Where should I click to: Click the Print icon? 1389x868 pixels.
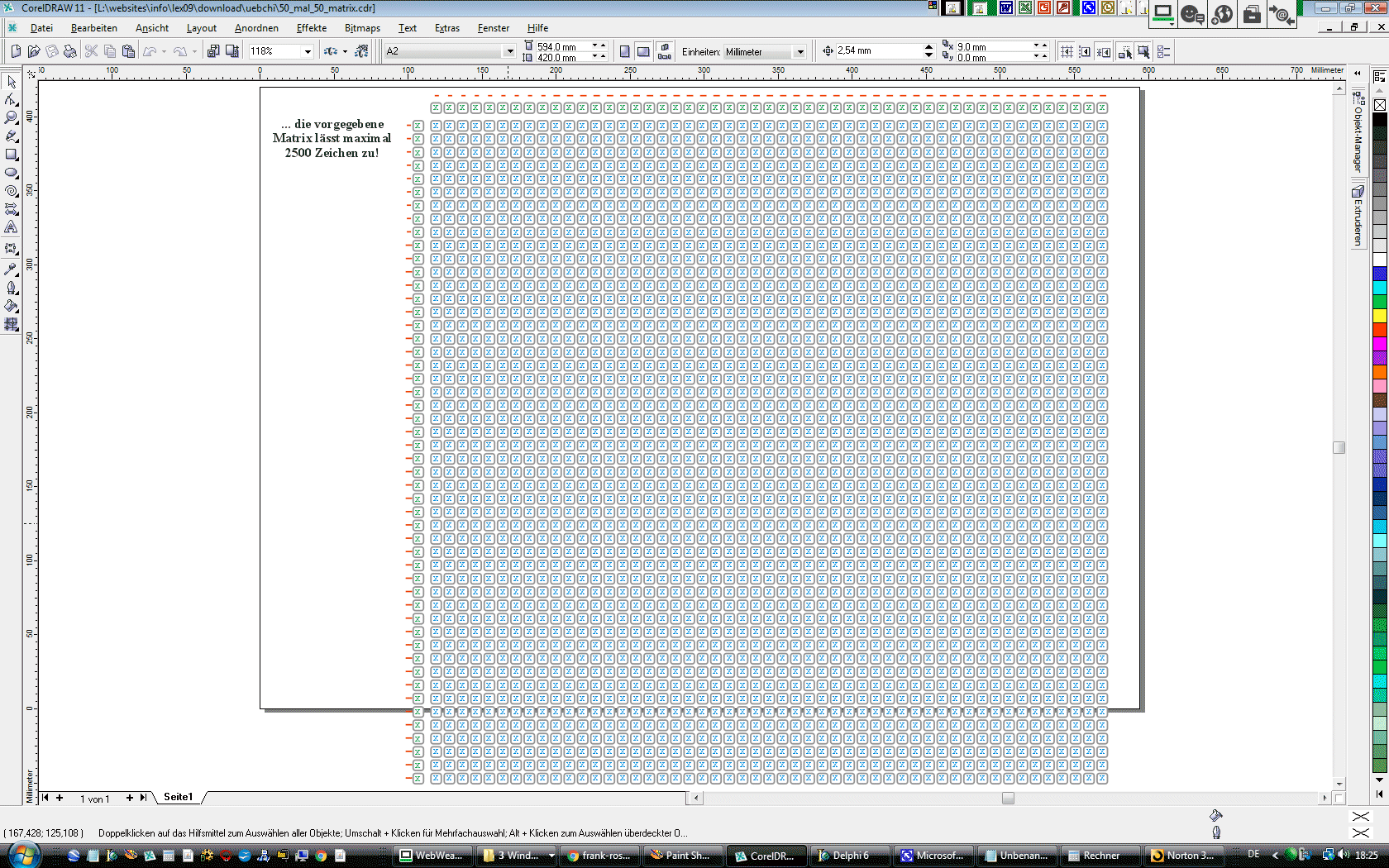pyautogui.click(x=70, y=51)
